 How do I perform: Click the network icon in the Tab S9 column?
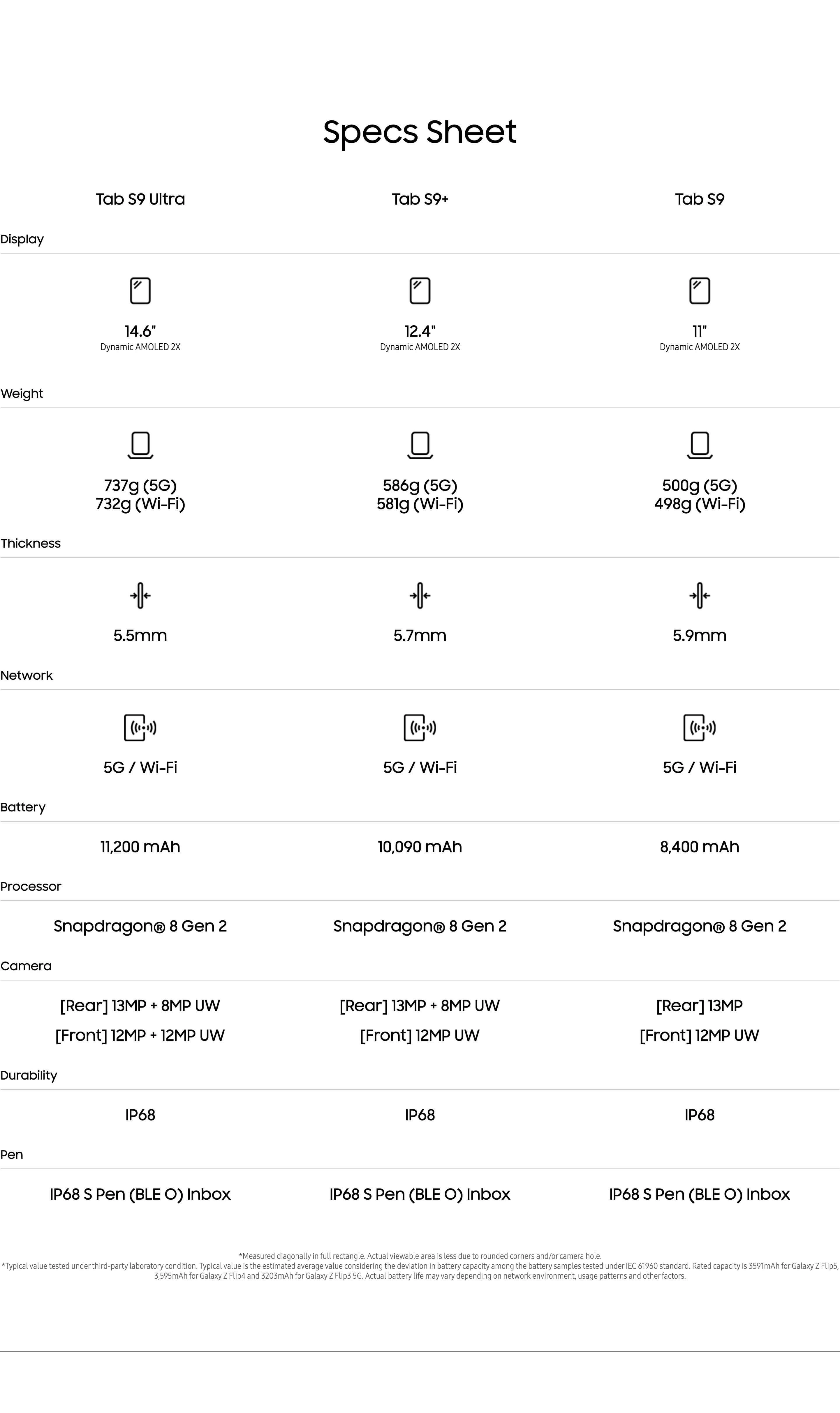[x=700, y=727]
